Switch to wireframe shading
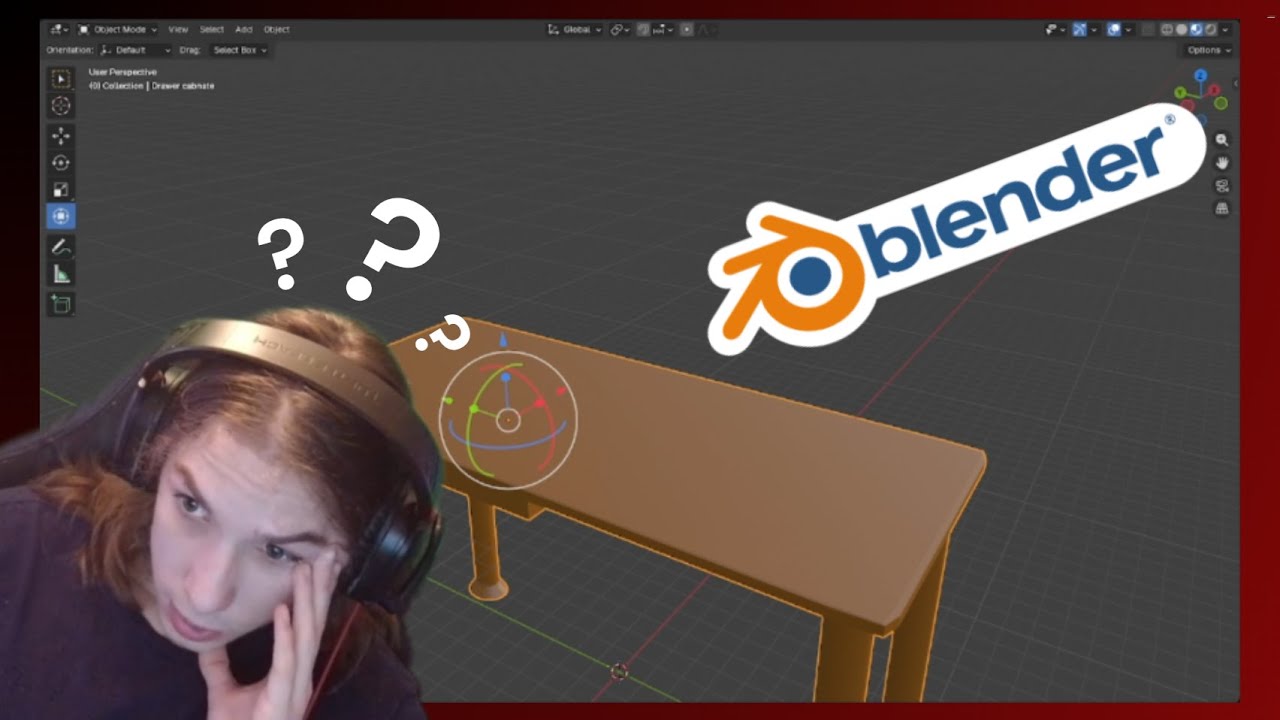The width and height of the screenshot is (1280, 720). pos(1167,30)
